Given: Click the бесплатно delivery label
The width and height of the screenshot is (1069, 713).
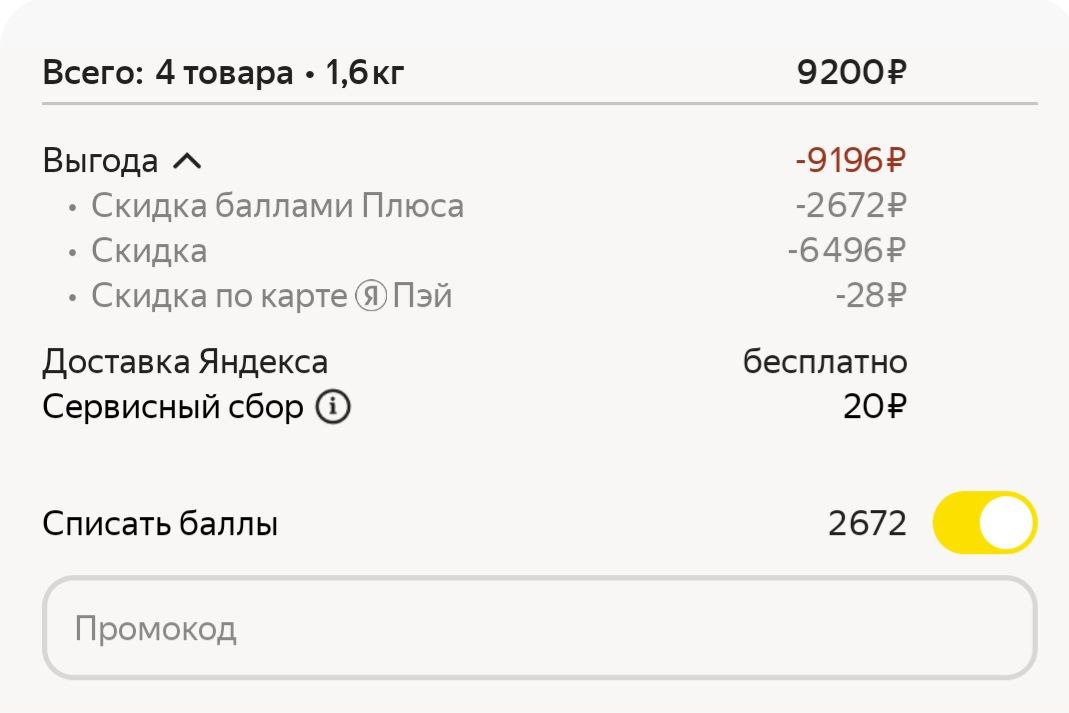Looking at the screenshot, I should 824,361.
